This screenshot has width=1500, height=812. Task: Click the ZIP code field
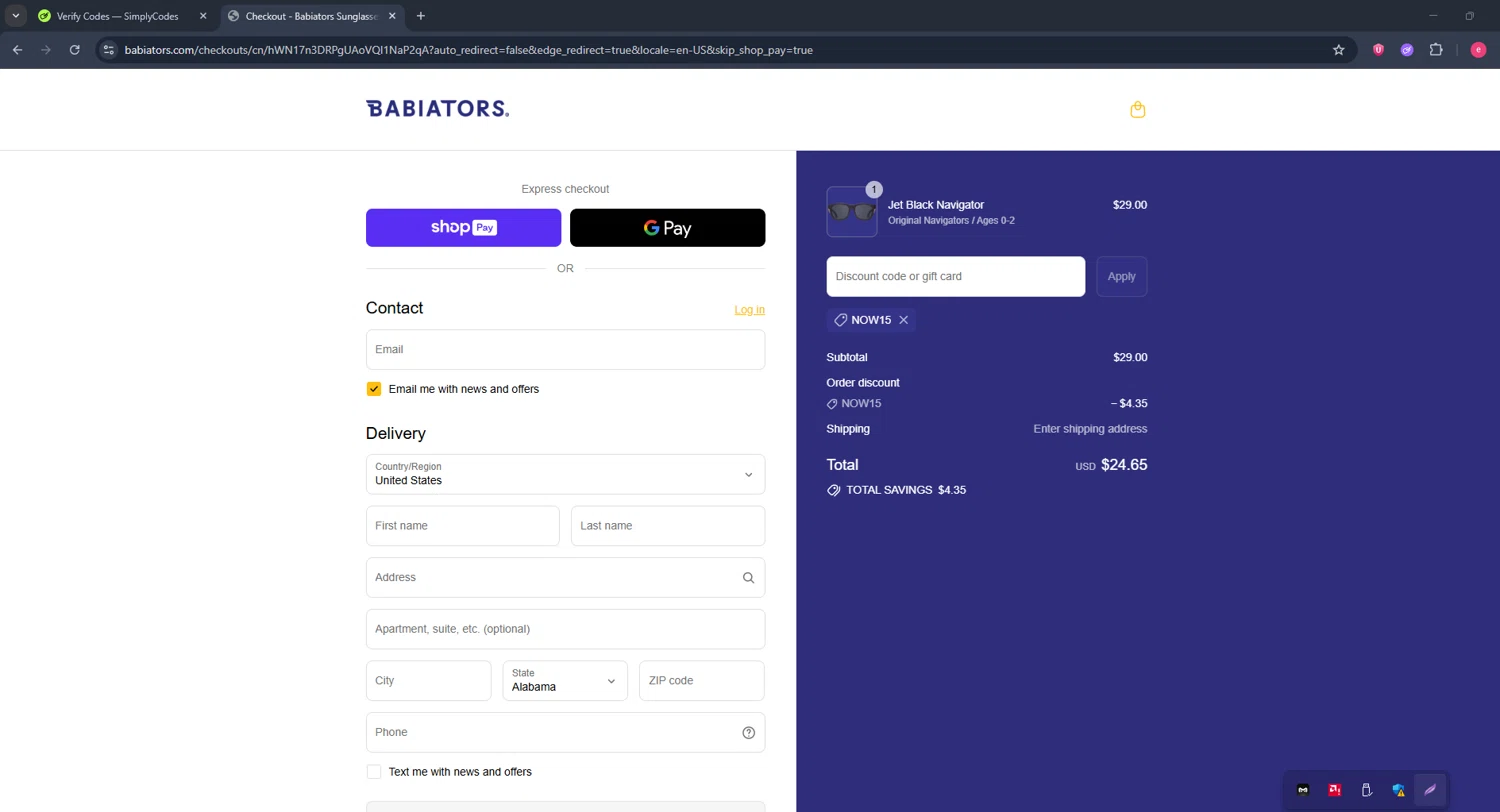click(x=702, y=681)
